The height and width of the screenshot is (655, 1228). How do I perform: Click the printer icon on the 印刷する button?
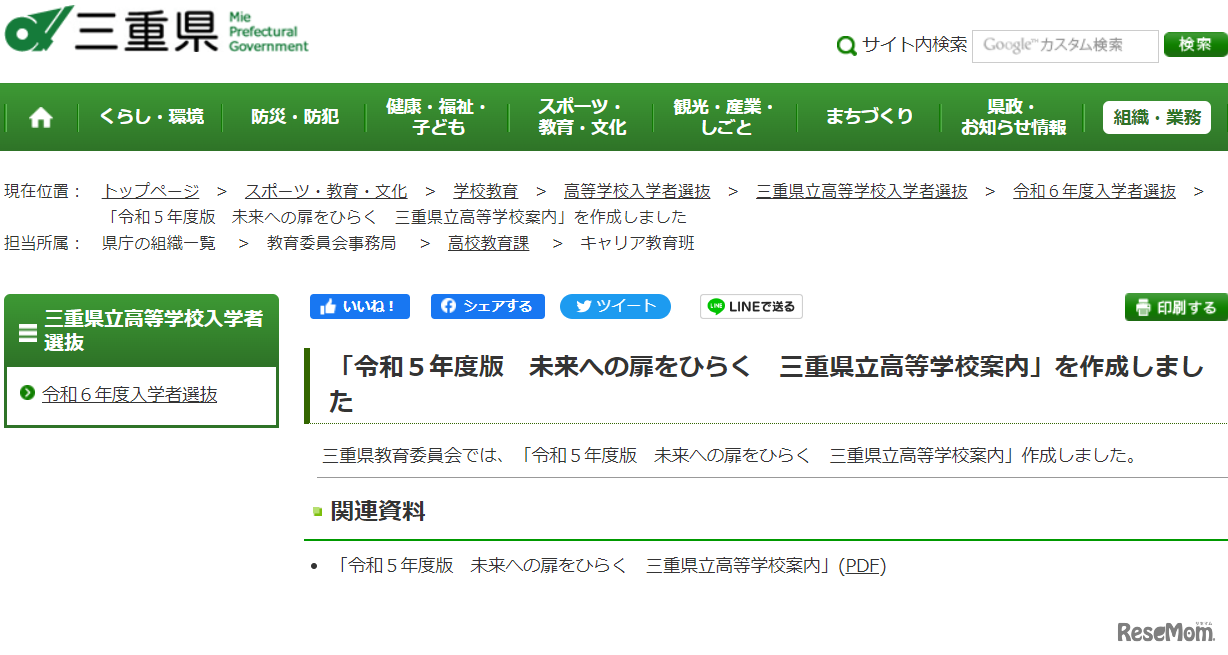[1142, 306]
